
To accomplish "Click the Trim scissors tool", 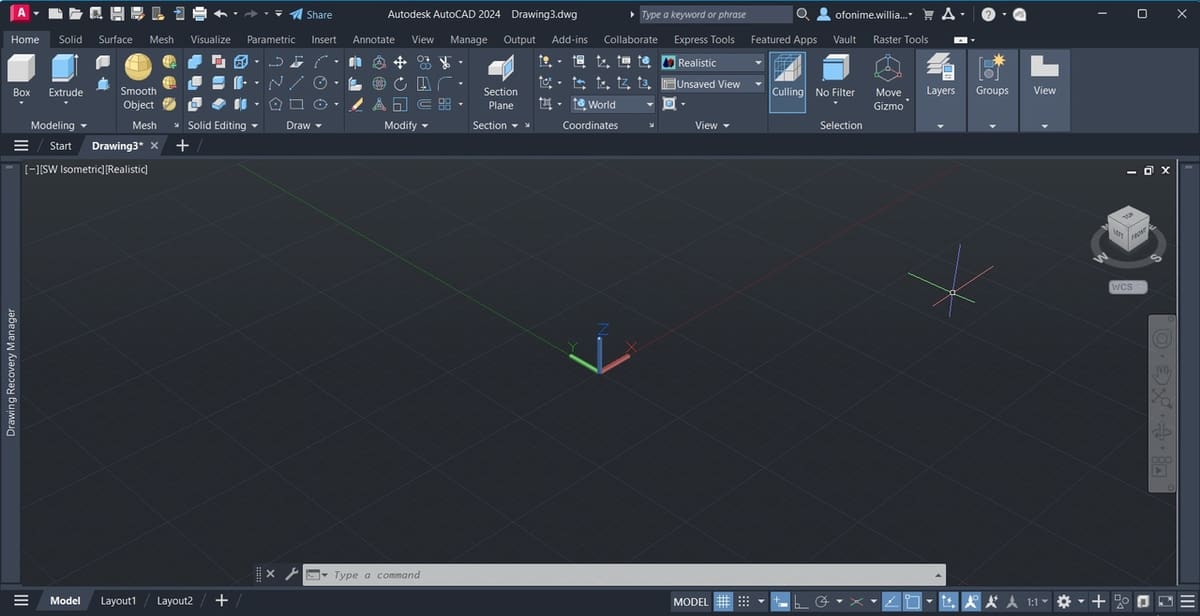I will click(x=445, y=62).
